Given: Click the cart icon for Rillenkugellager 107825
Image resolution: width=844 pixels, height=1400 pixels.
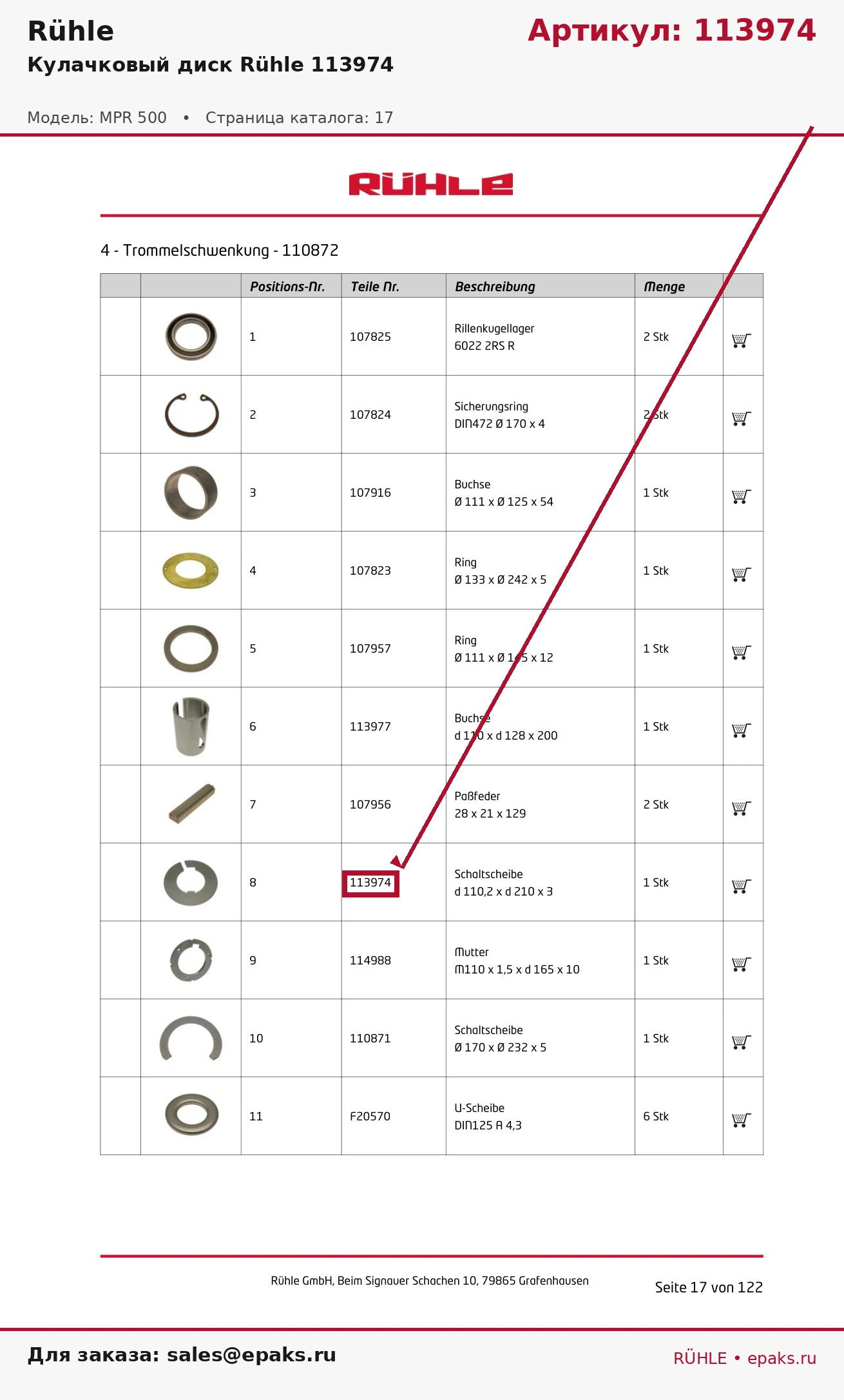Looking at the screenshot, I should coord(742,340).
